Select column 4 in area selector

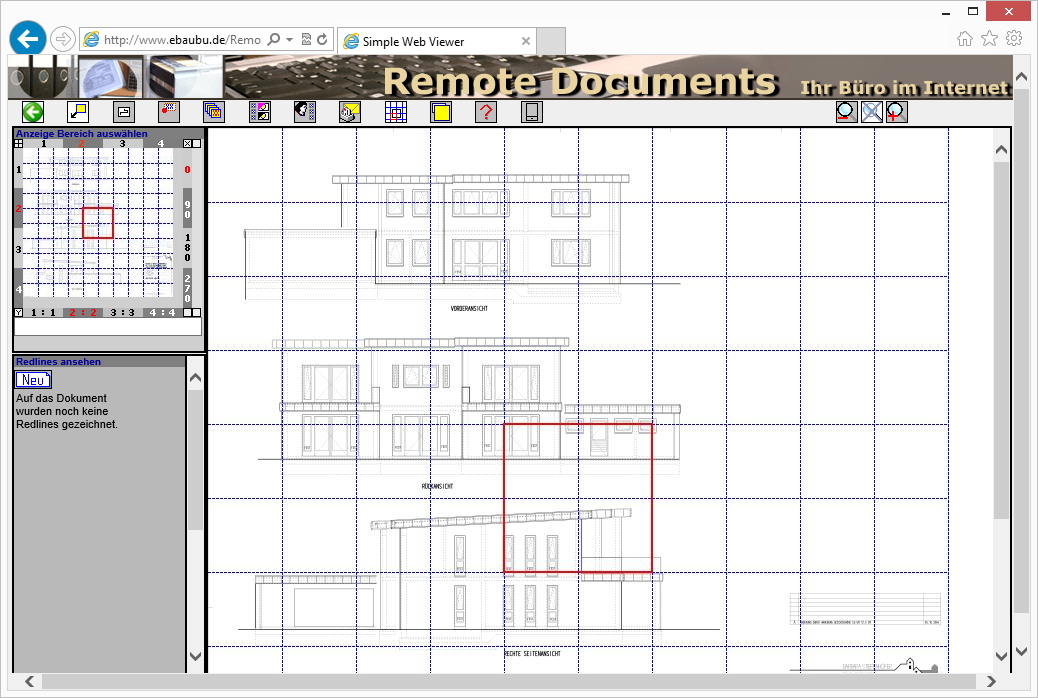tap(161, 143)
